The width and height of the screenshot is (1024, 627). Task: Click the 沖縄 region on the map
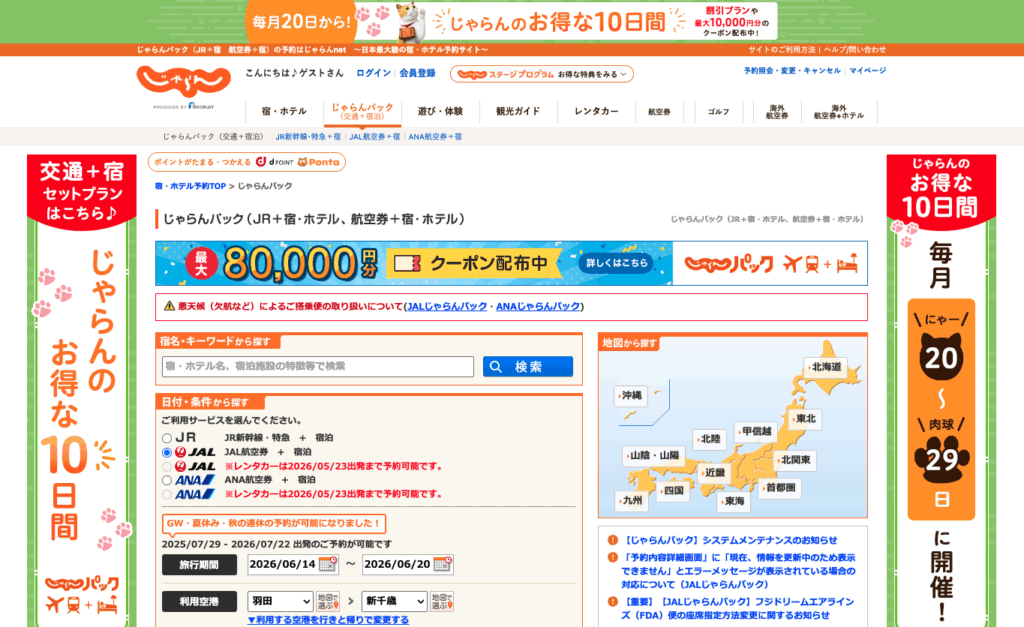[631, 395]
